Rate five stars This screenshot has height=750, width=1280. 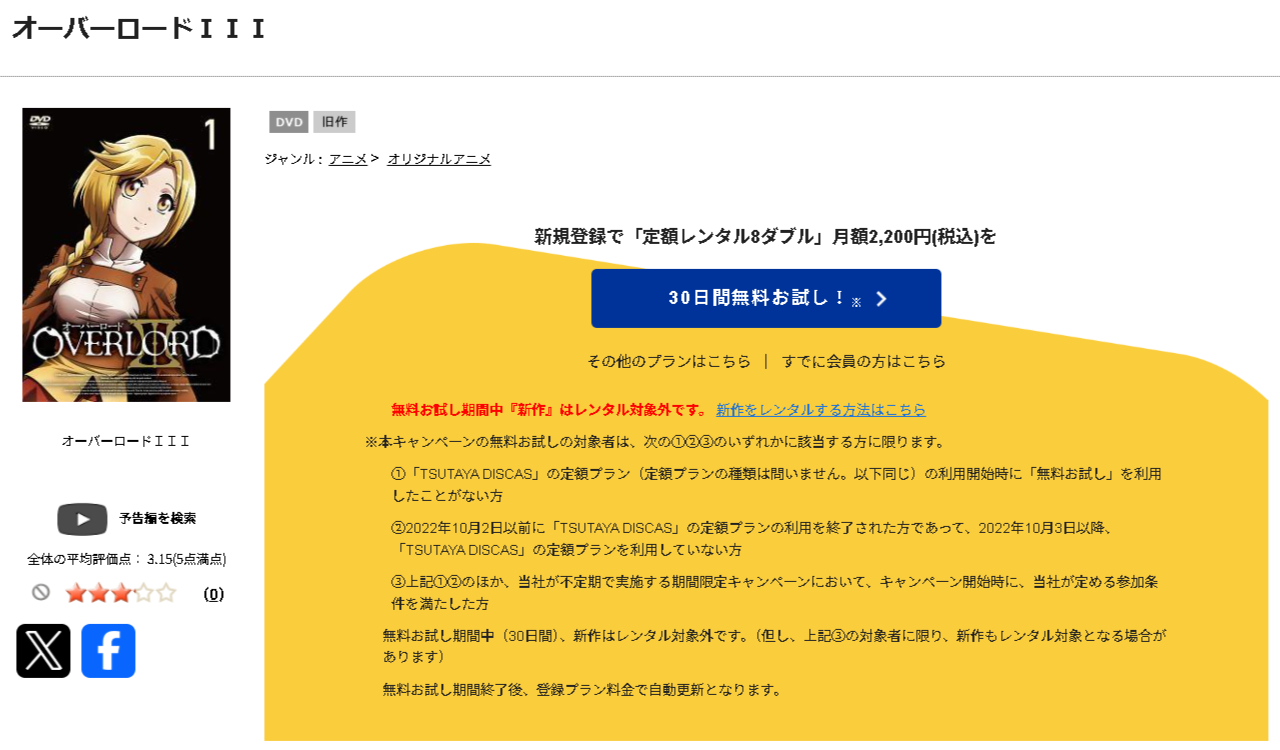pyautogui.click(x=165, y=593)
